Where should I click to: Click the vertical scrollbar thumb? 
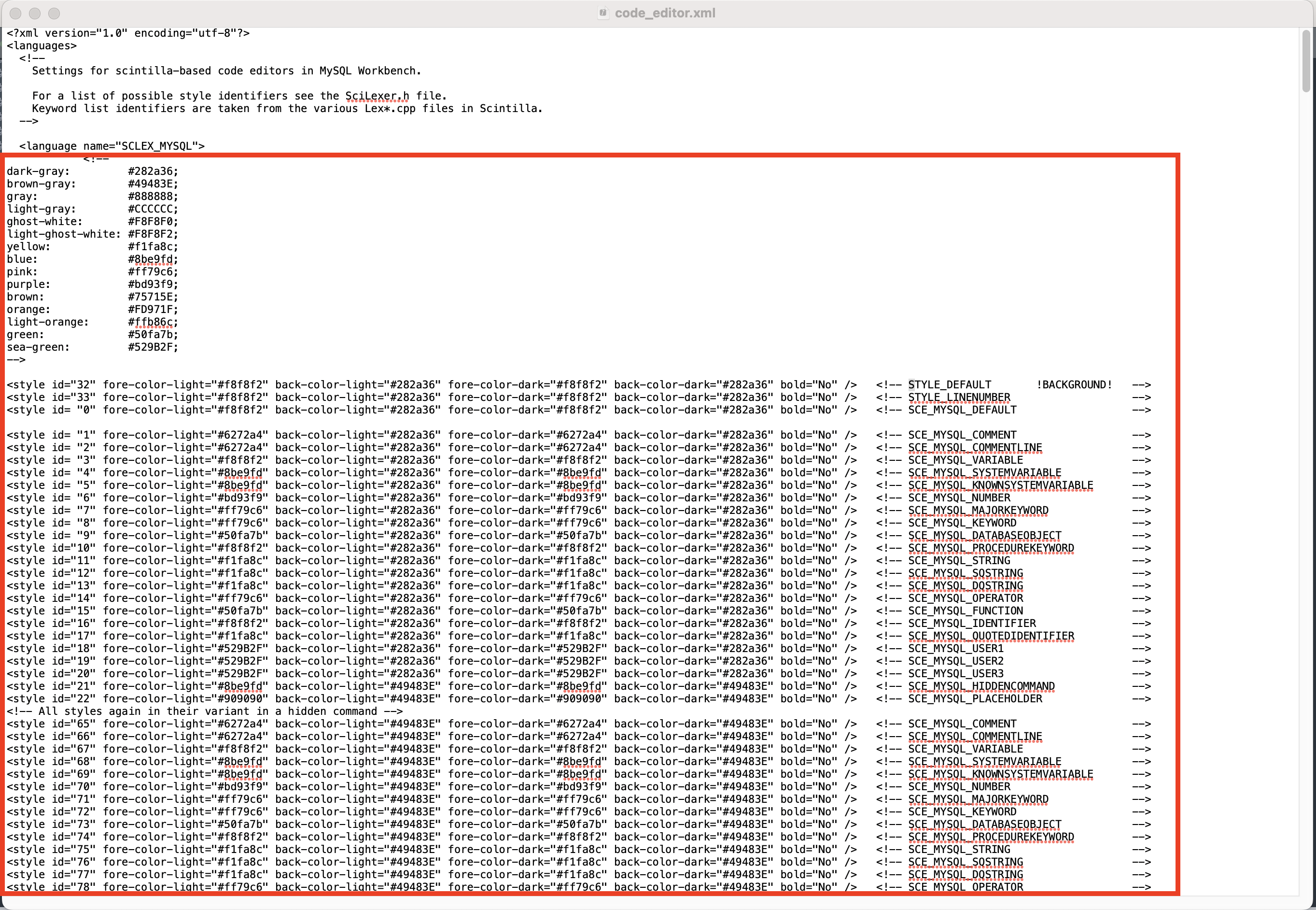point(1306,60)
